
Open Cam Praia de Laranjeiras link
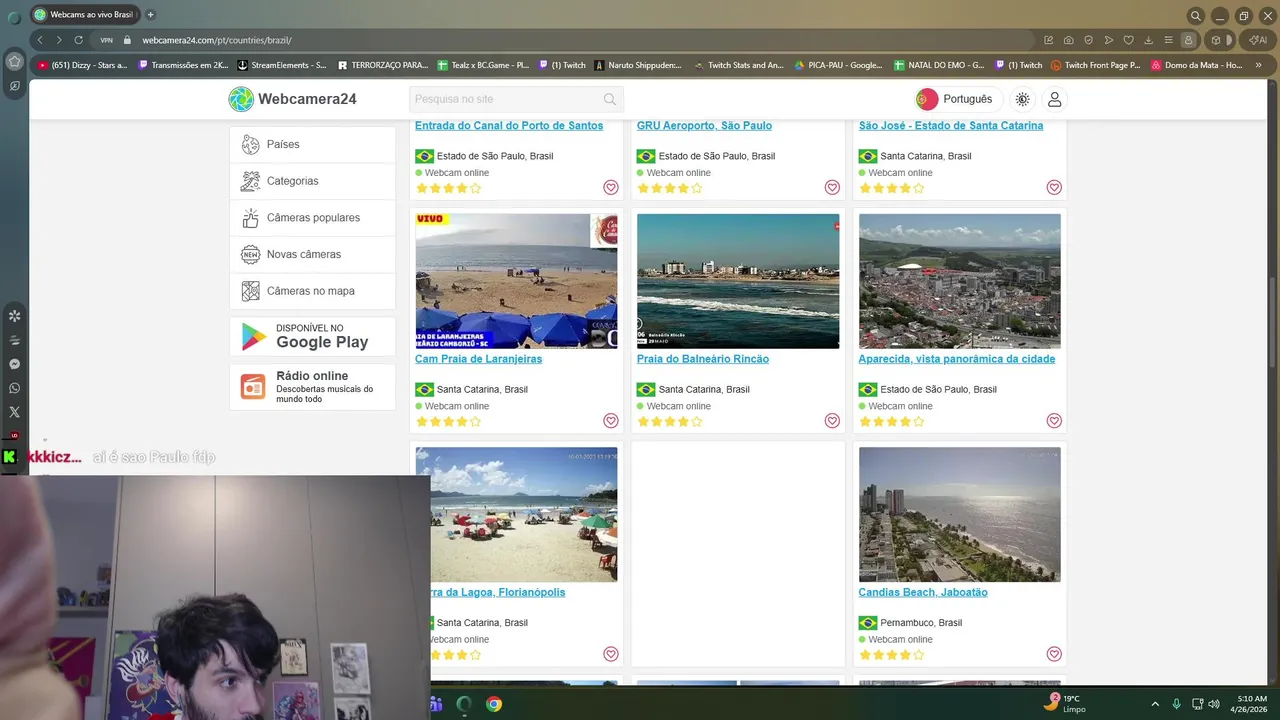(x=478, y=359)
